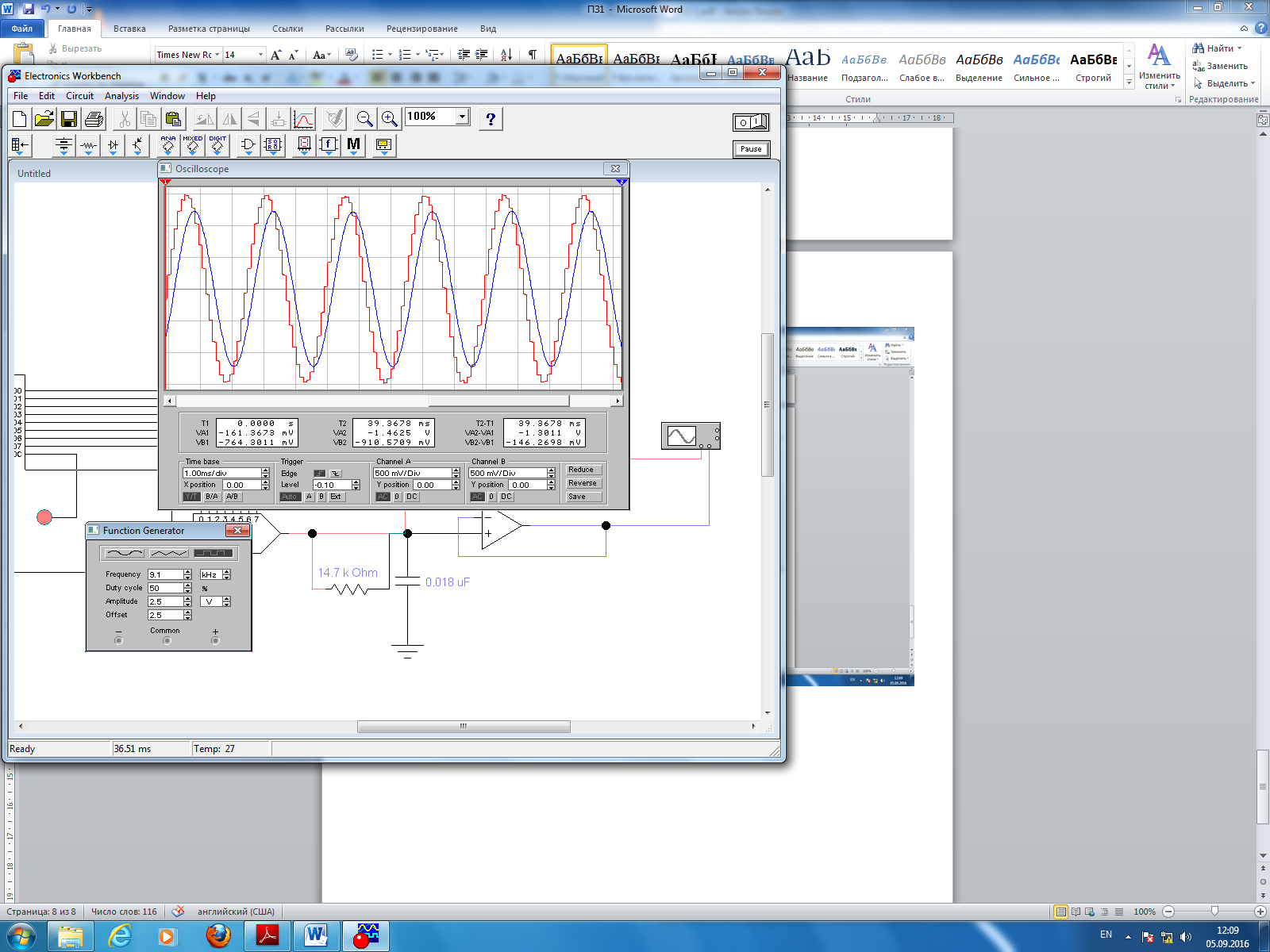
Task: Open the Favorites parts bin icon
Action: [20, 145]
